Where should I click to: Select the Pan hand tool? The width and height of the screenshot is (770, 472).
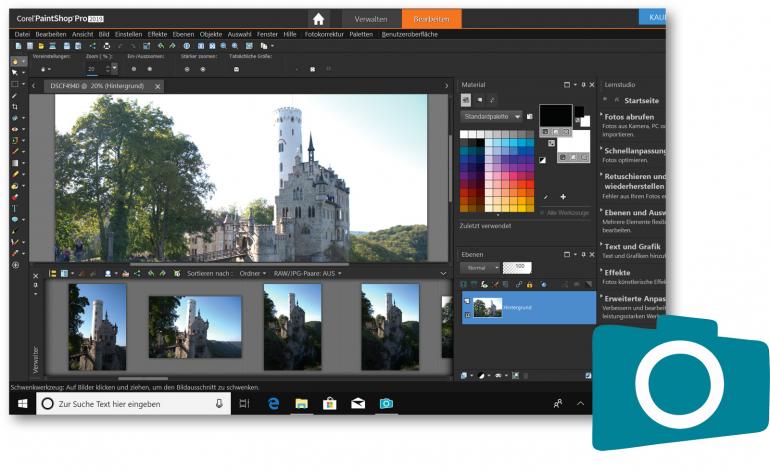[x=15, y=62]
